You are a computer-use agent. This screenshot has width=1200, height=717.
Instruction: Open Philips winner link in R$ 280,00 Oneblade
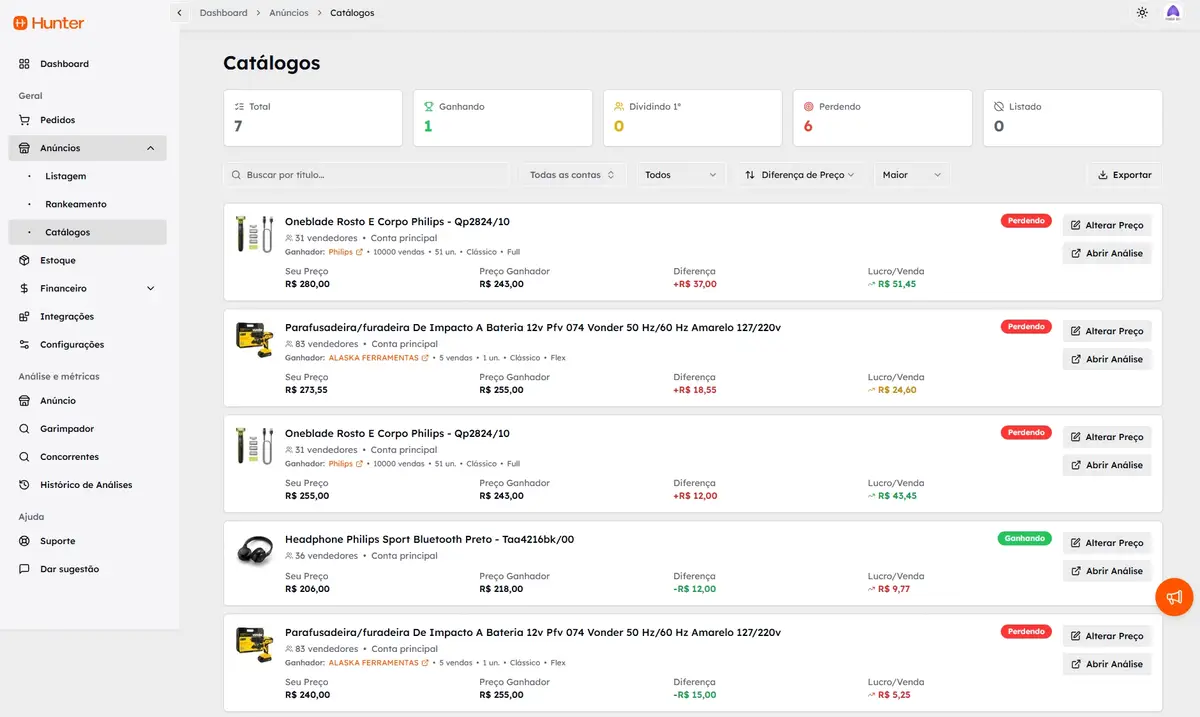click(345, 252)
